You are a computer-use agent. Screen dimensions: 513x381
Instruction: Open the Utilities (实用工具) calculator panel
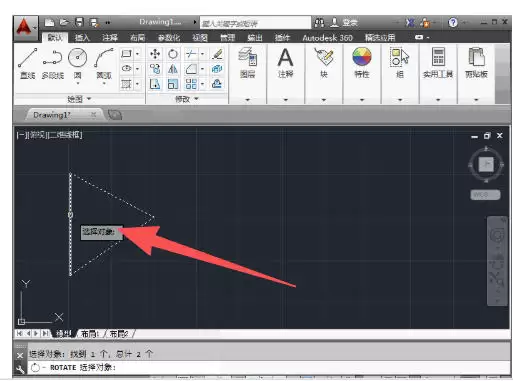[438, 63]
